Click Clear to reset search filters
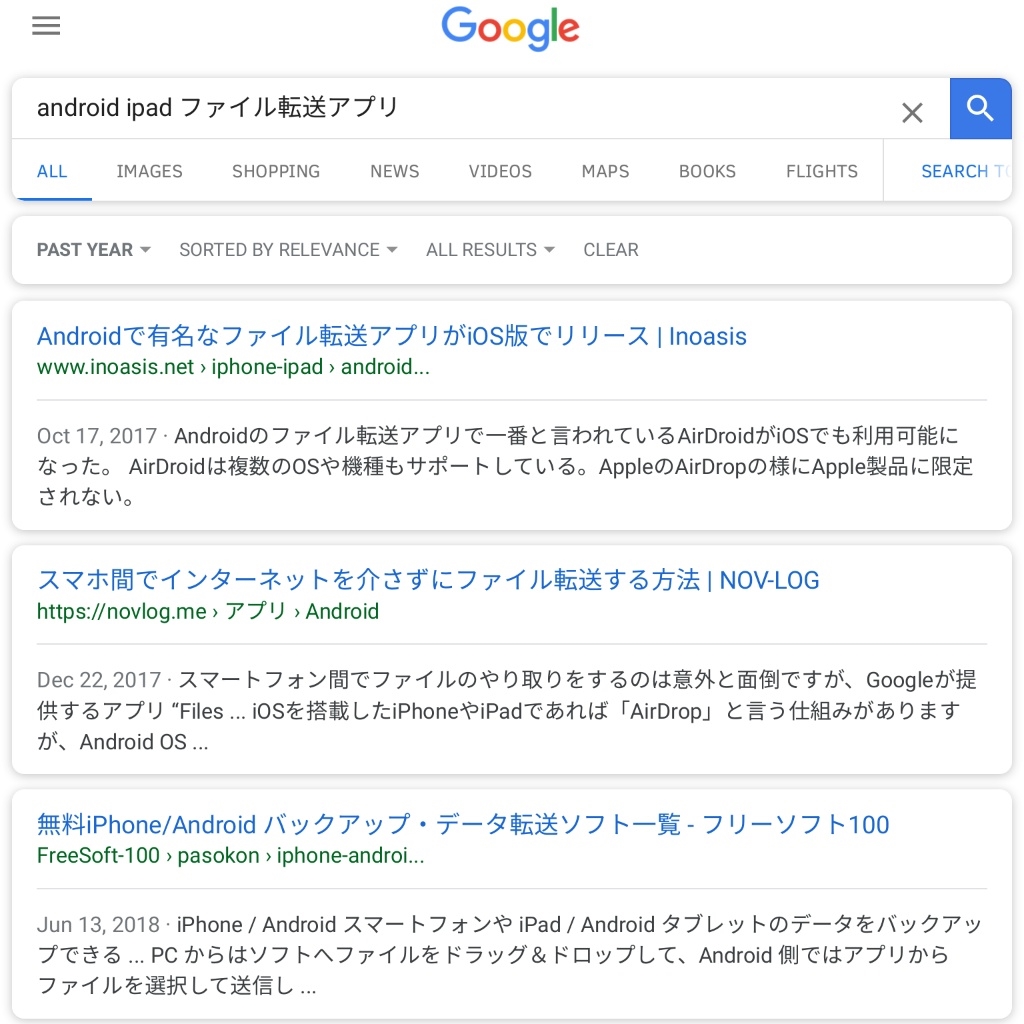 click(x=611, y=249)
